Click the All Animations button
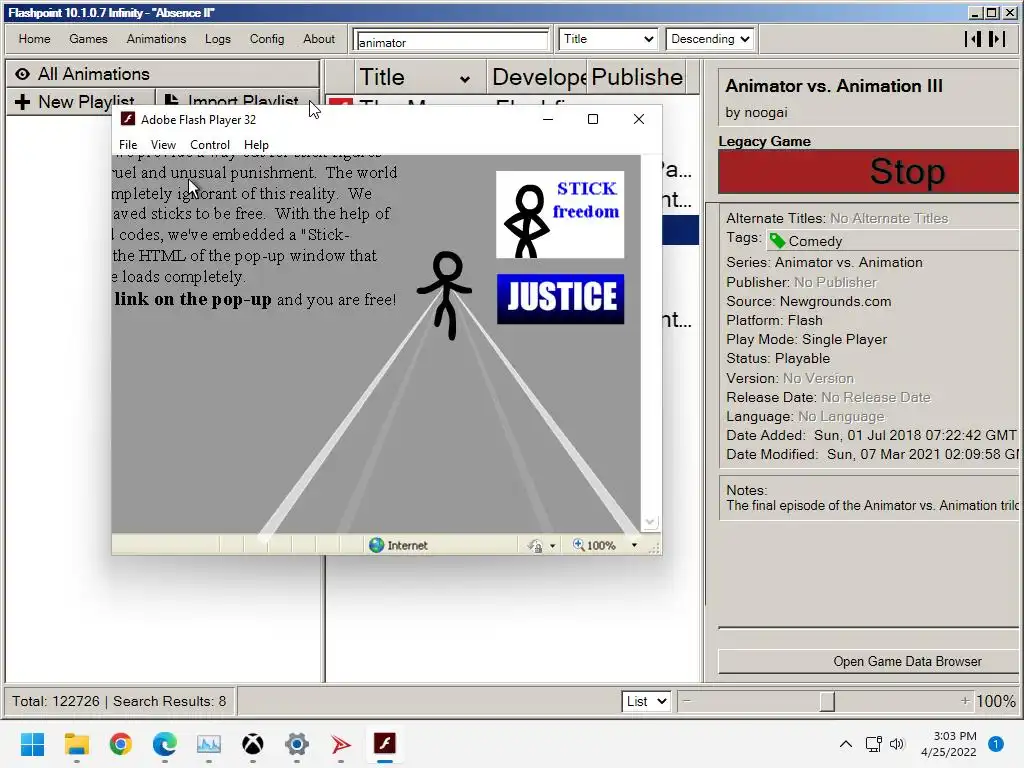Viewport: 1024px width, 768px height. [163, 74]
